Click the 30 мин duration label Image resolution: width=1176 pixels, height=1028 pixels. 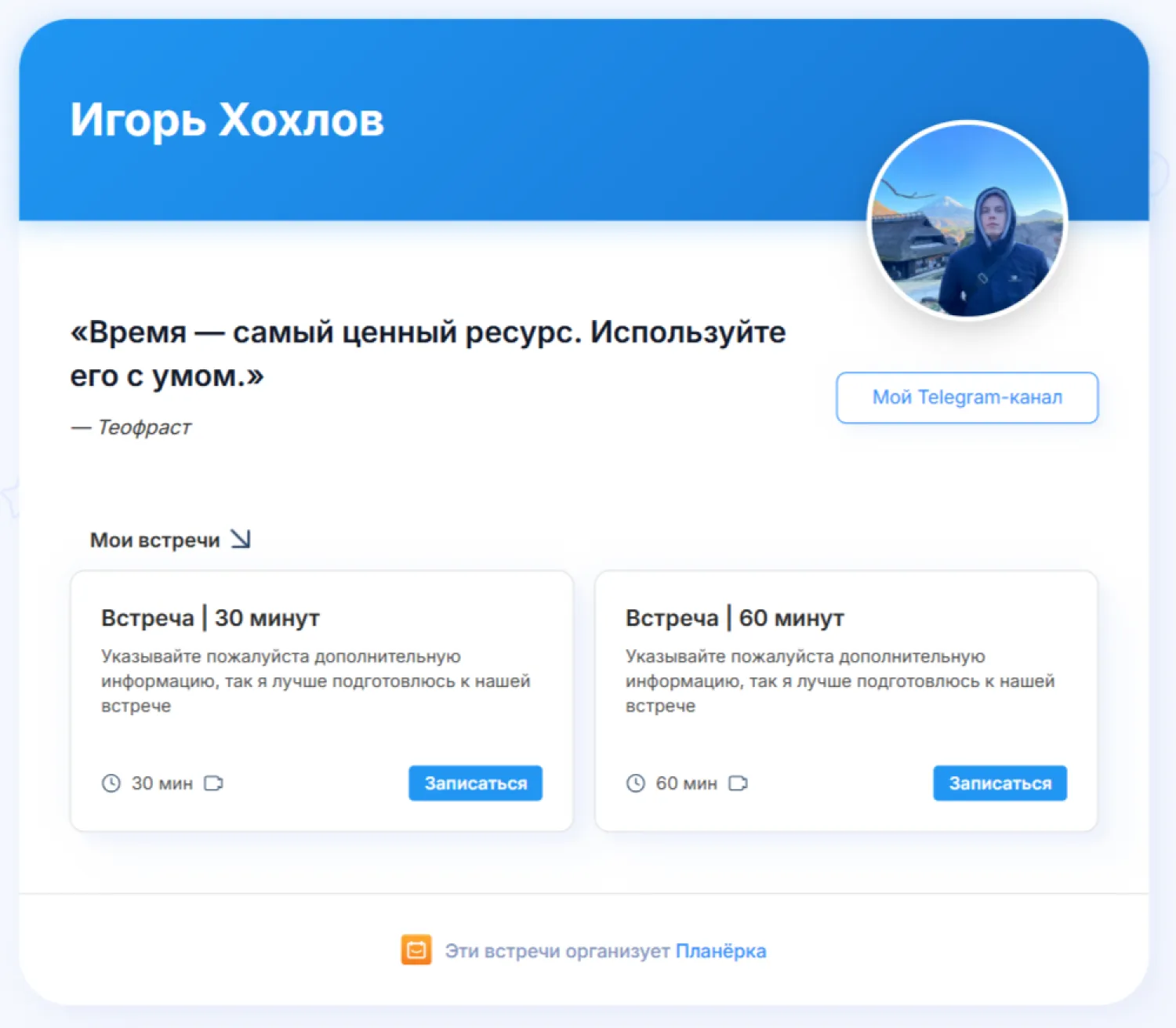point(162,783)
